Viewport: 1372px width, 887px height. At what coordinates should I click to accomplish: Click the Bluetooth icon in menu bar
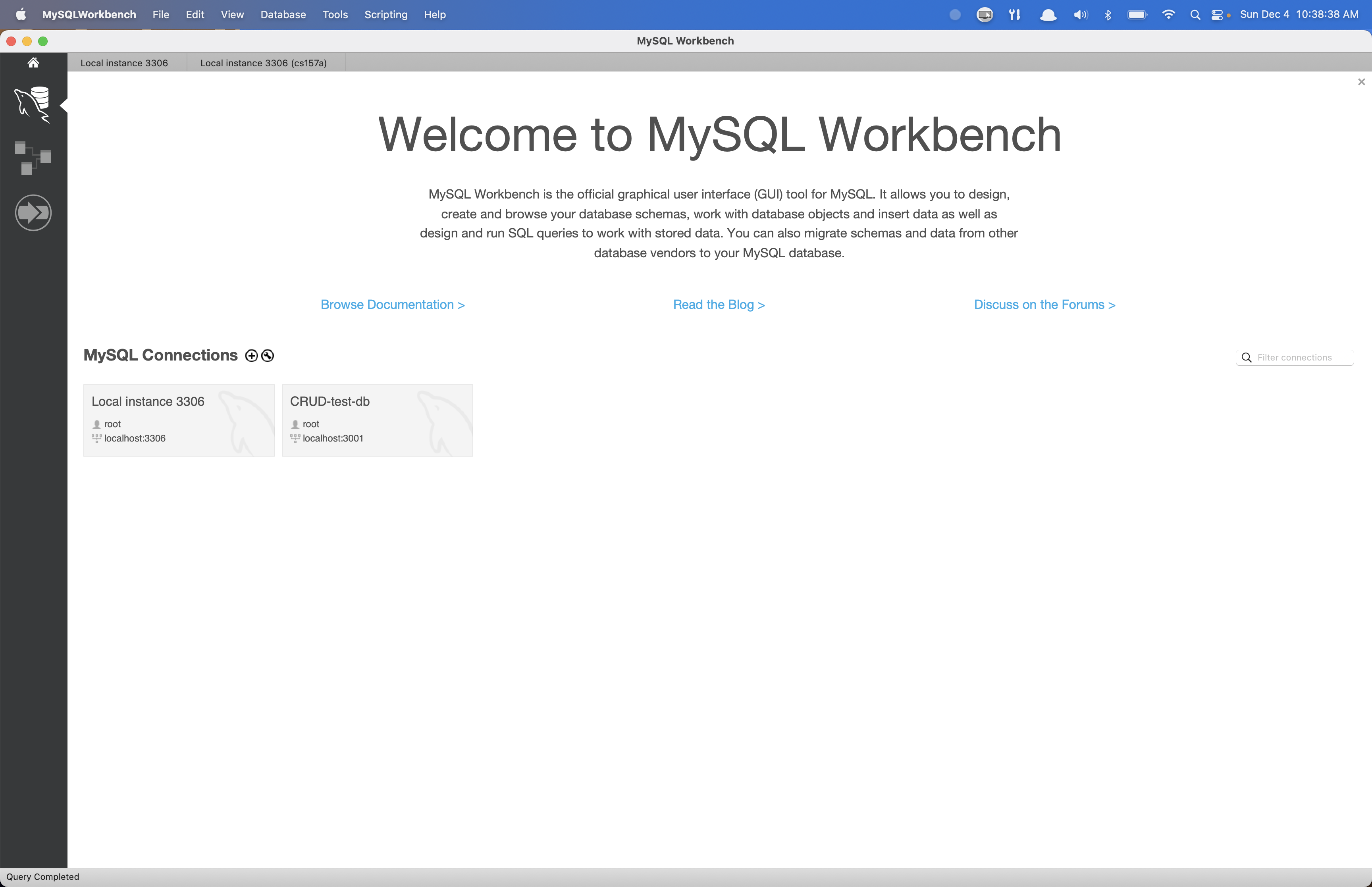[x=1108, y=14]
